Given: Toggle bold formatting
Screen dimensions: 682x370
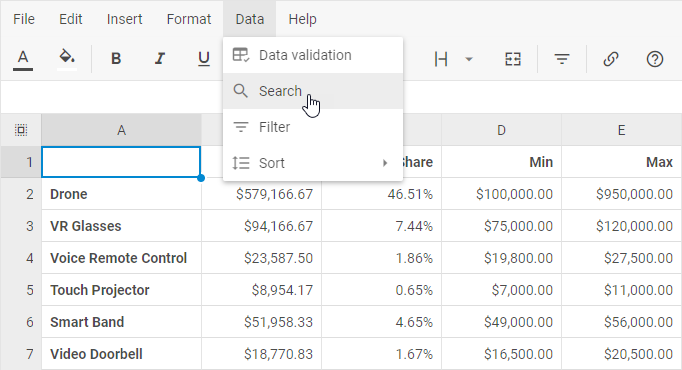Looking at the screenshot, I should point(116,59).
